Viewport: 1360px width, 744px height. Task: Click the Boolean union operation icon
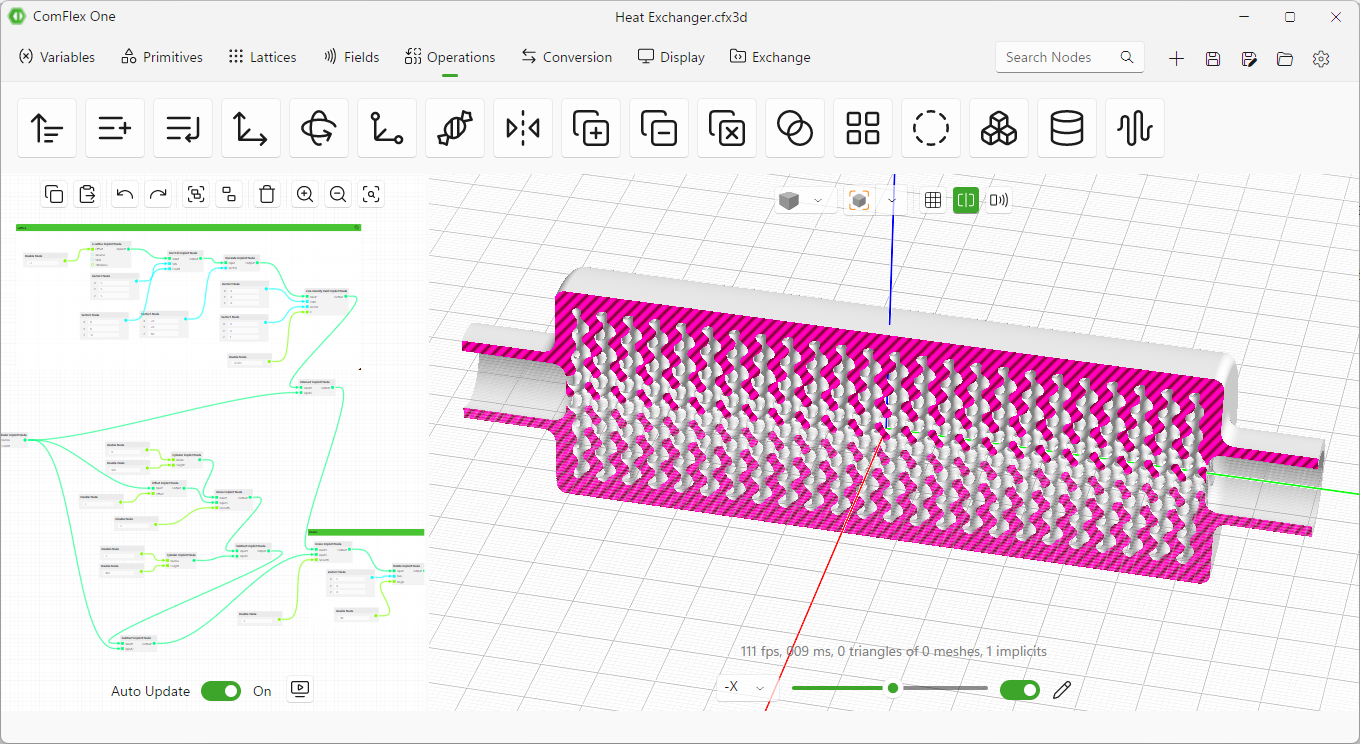point(591,128)
